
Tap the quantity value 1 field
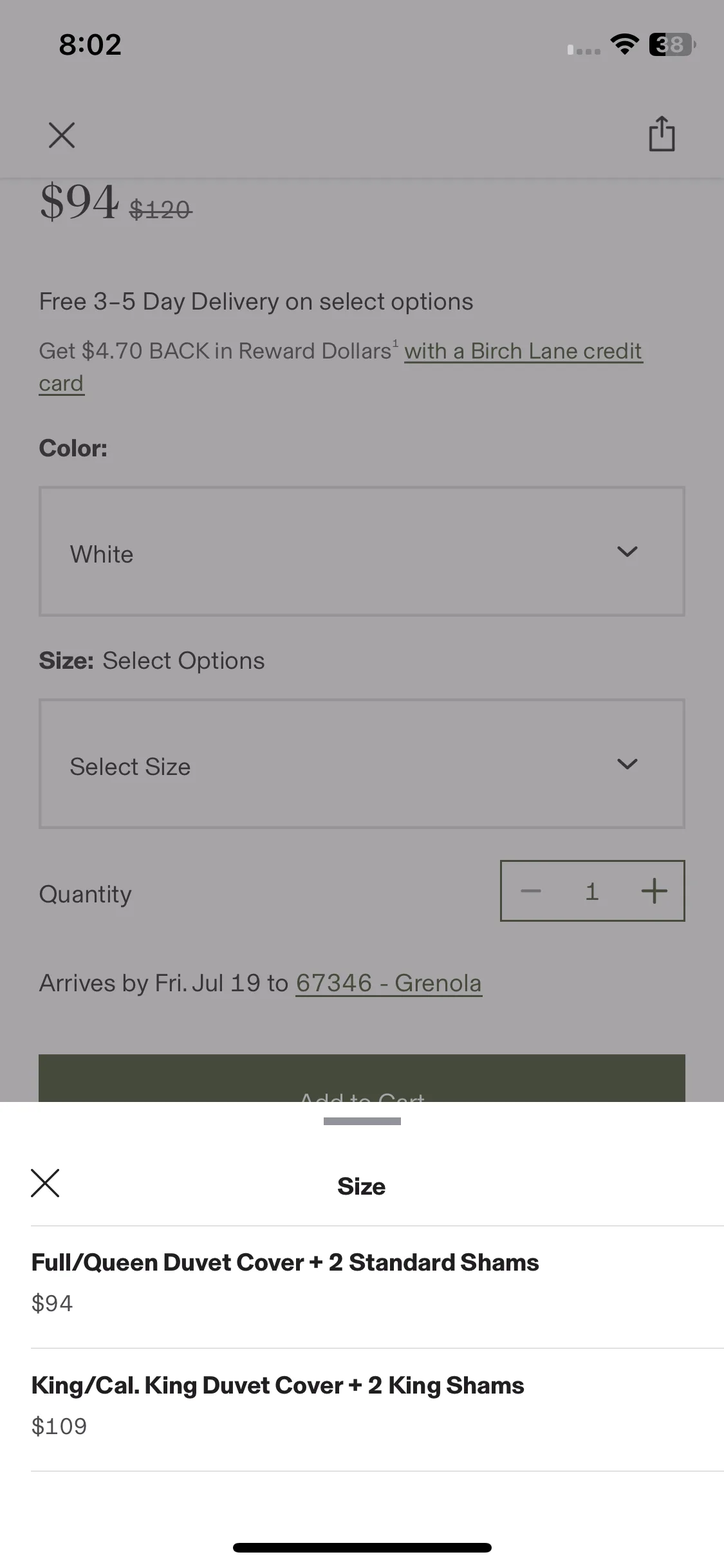(x=592, y=891)
